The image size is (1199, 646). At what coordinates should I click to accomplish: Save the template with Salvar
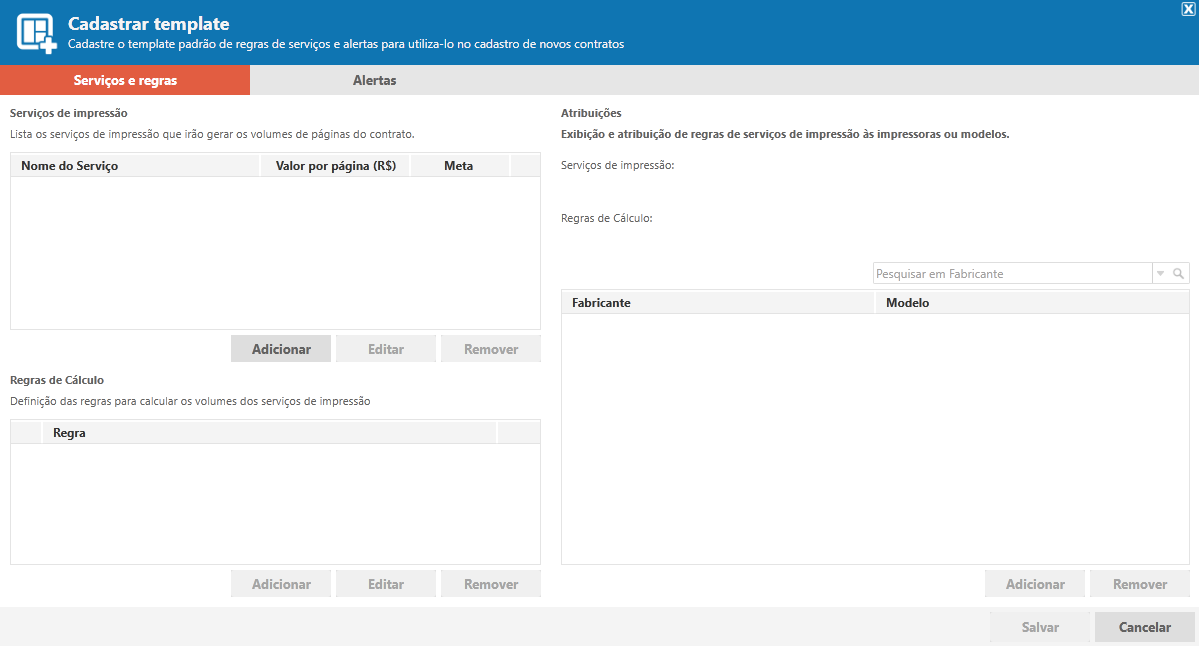[x=1040, y=627]
